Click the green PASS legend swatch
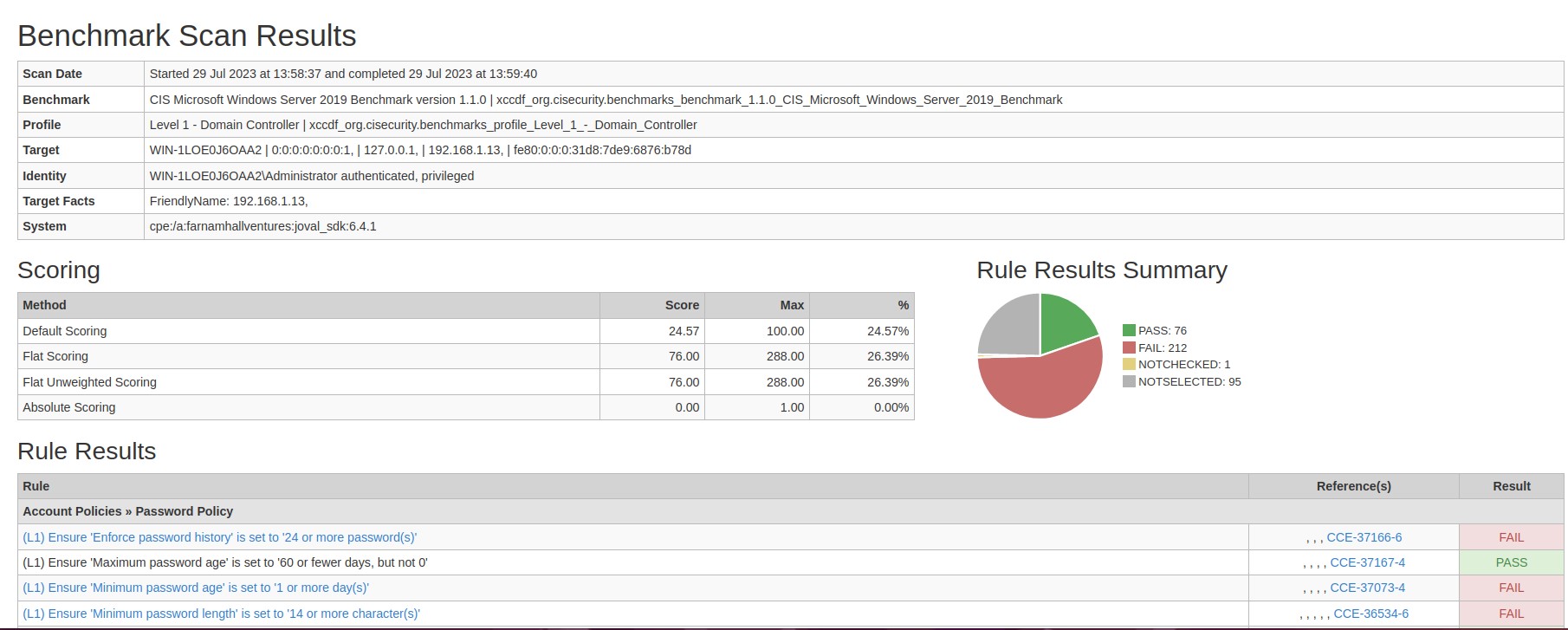 pyautogui.click(x=1129, y=330)
